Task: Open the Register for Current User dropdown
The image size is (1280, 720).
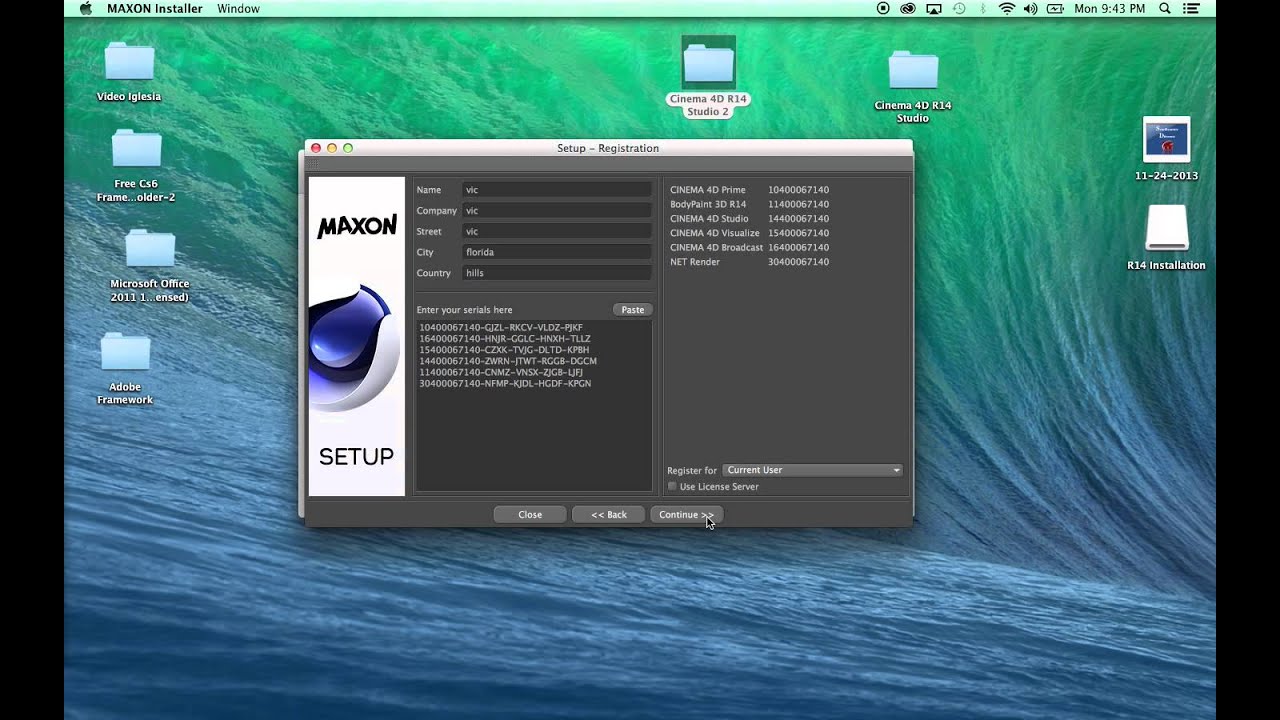Action: point(812,470)
